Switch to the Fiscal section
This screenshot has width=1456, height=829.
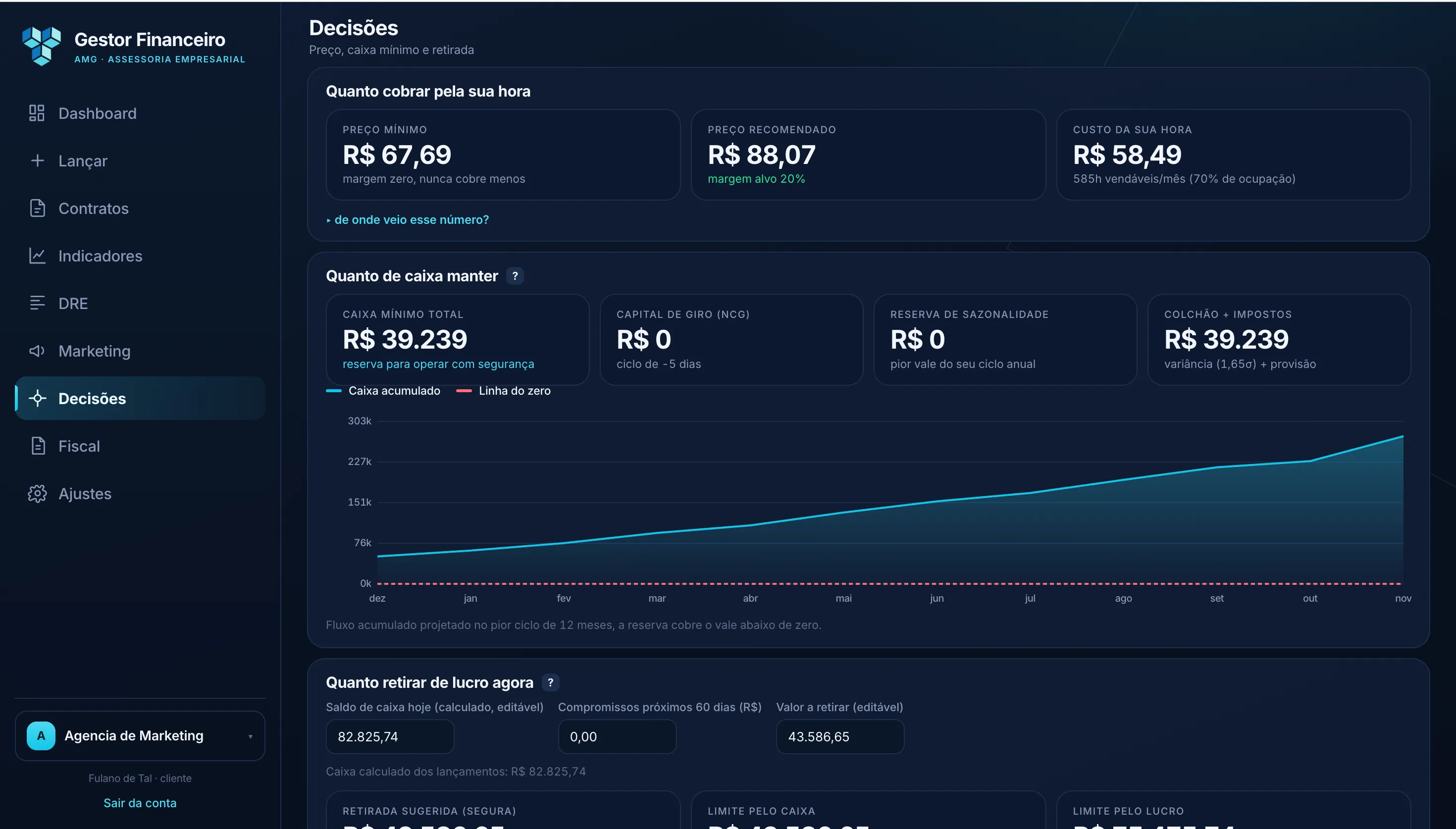[x=140, y=446]
